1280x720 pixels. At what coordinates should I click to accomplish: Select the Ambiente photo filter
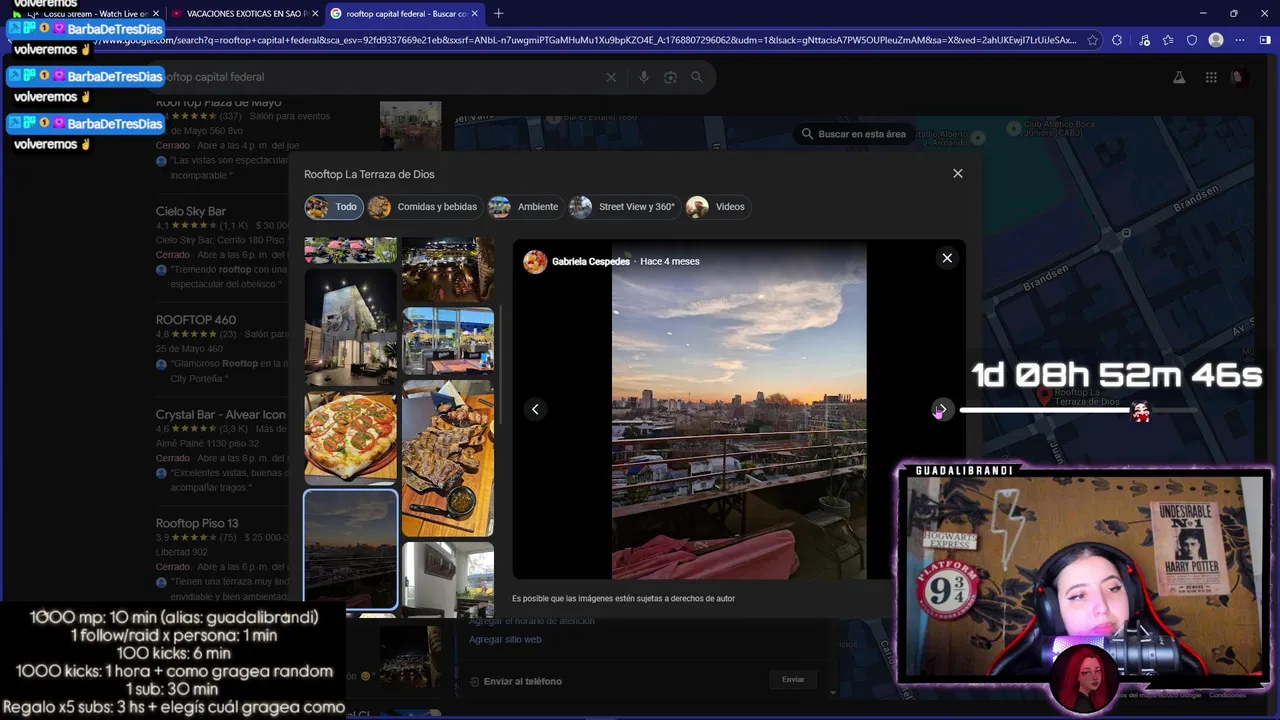pyautogui.click(x=525, y=207)
